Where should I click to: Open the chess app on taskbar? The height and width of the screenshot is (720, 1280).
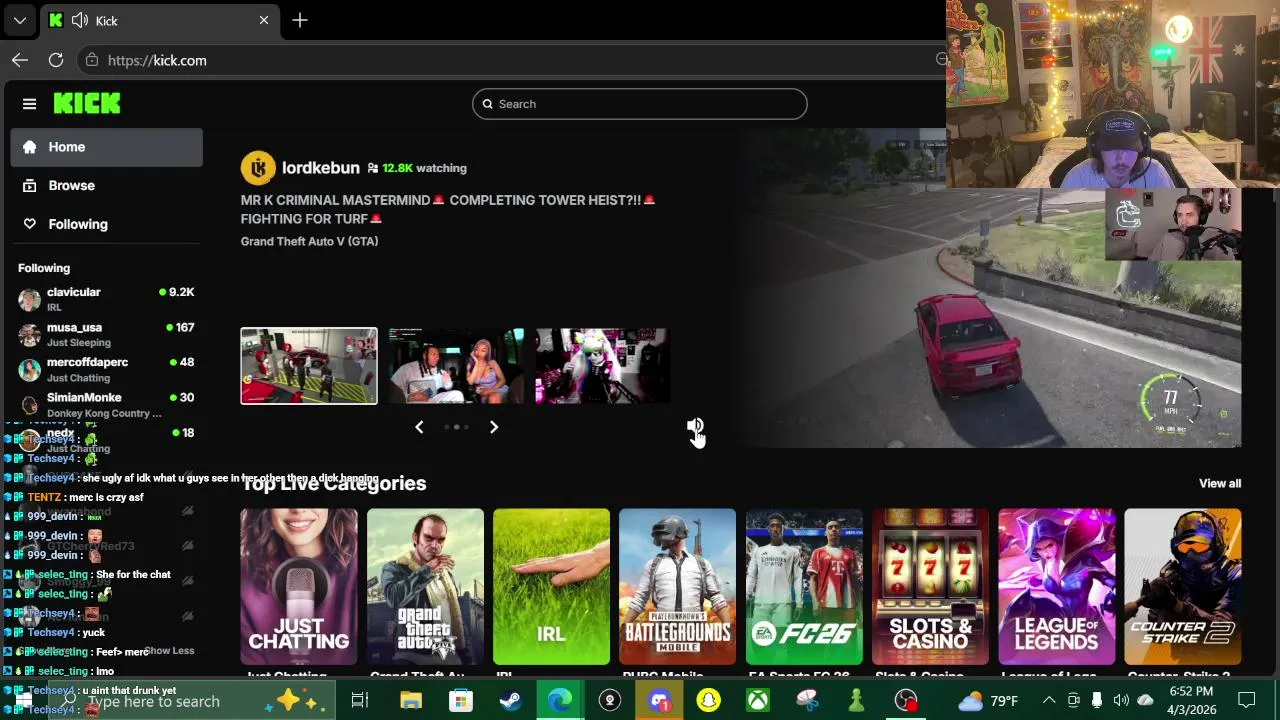pyautogui.click(x=856, y=701)
